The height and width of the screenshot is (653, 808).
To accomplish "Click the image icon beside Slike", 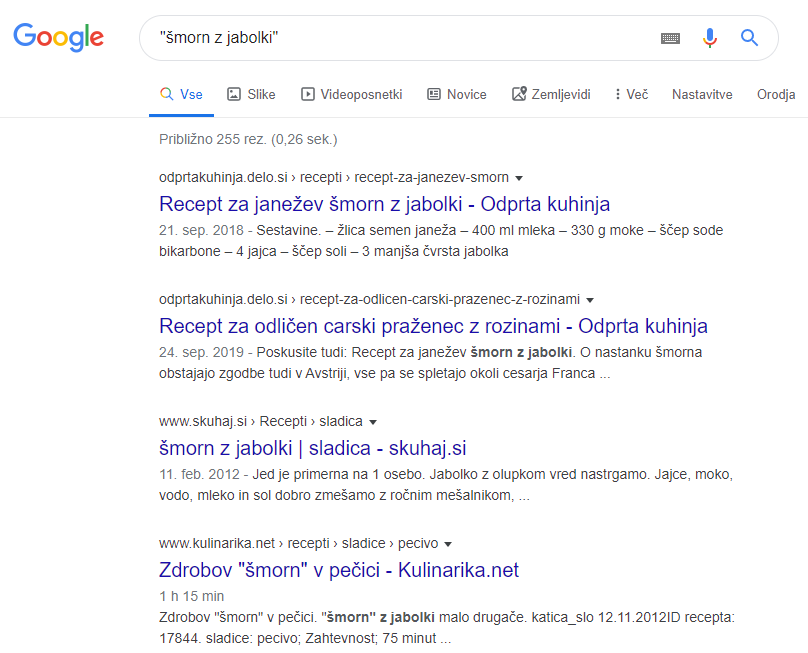I will pos(234,94).
